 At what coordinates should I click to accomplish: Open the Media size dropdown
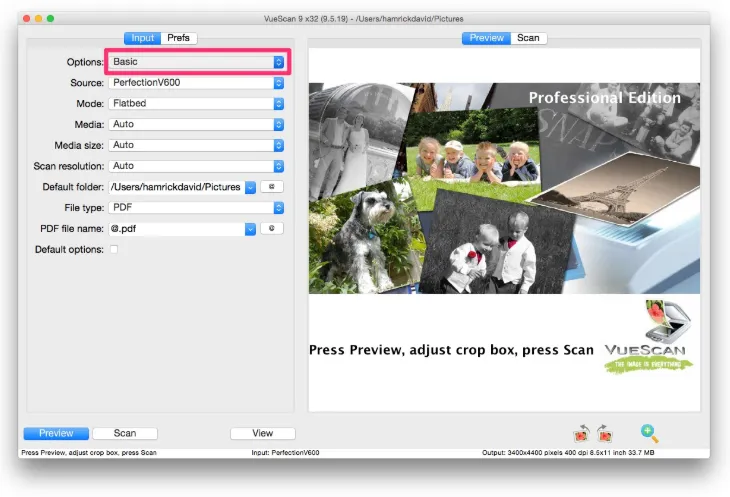(196, 145)
